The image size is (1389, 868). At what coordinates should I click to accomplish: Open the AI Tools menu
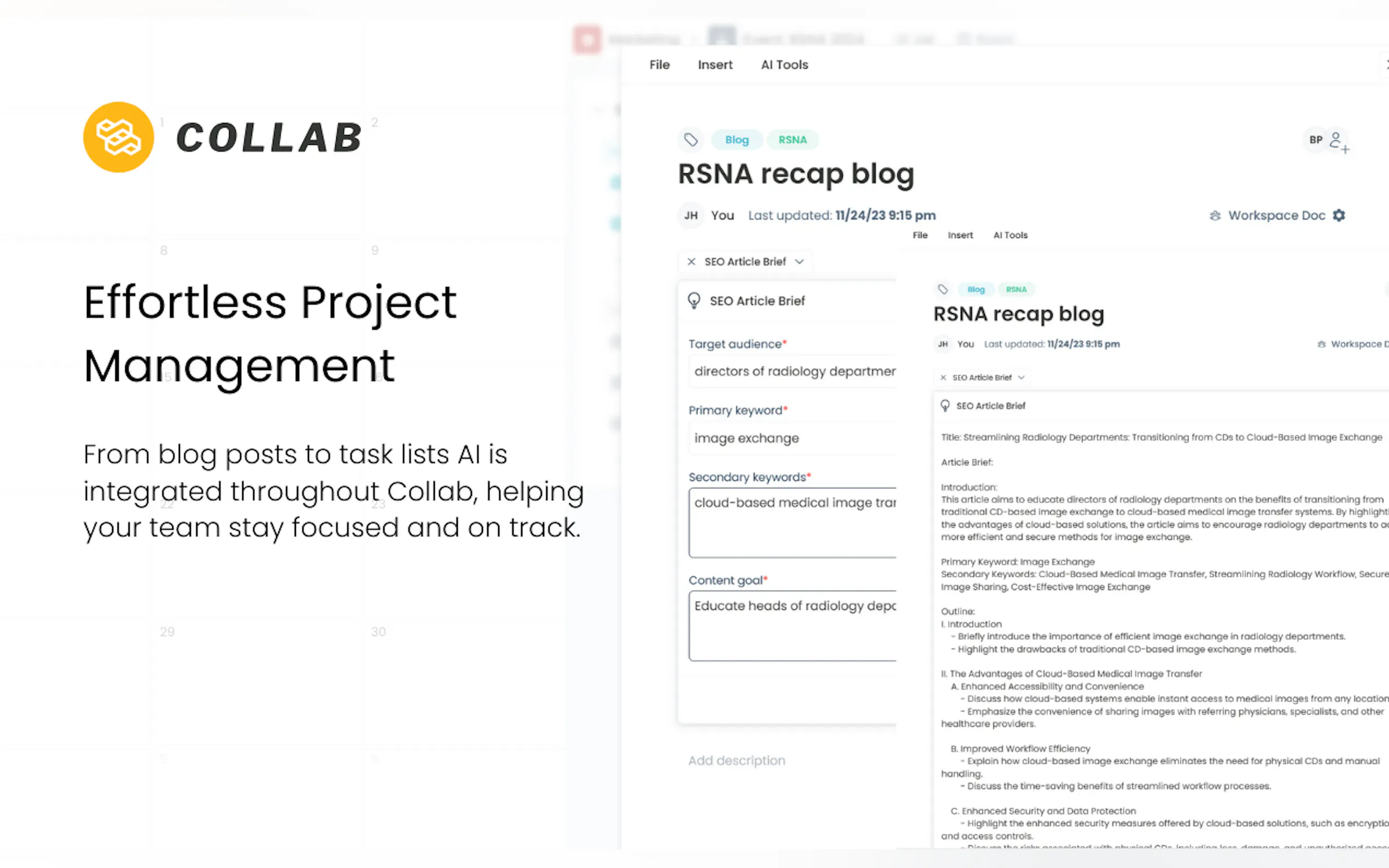click(784, 65)
